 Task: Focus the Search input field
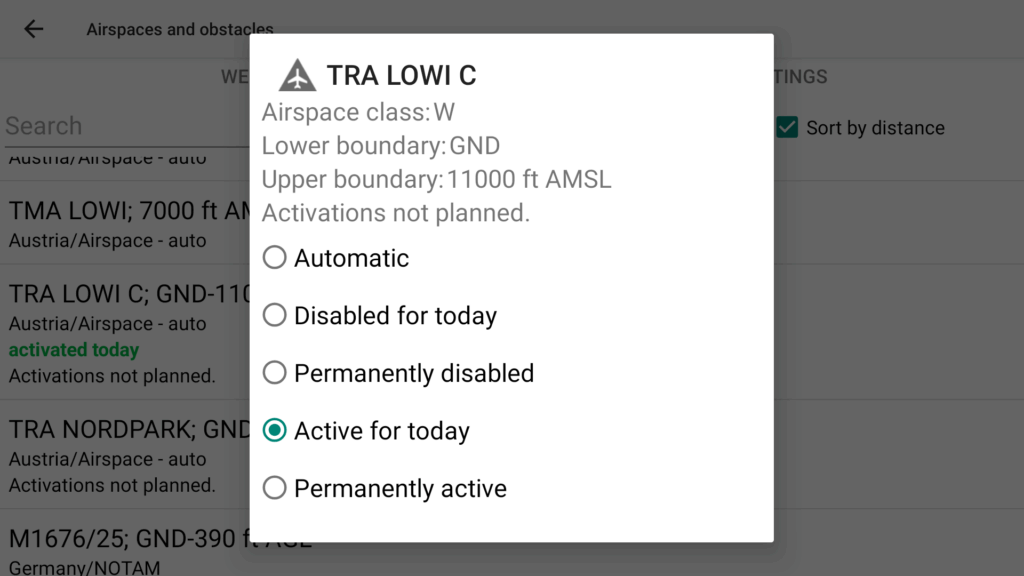pyautogui.click(x=127, y=126)
